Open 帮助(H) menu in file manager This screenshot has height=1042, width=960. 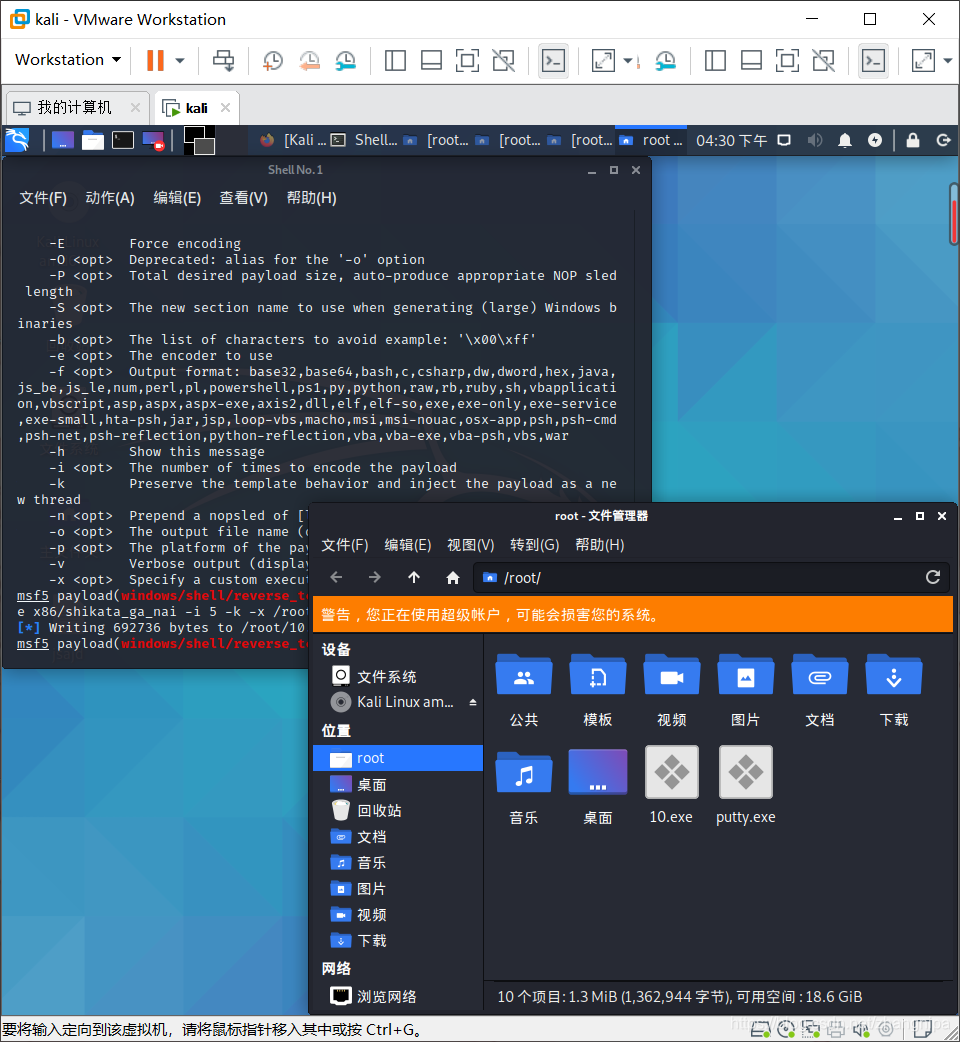click(599, 545)
